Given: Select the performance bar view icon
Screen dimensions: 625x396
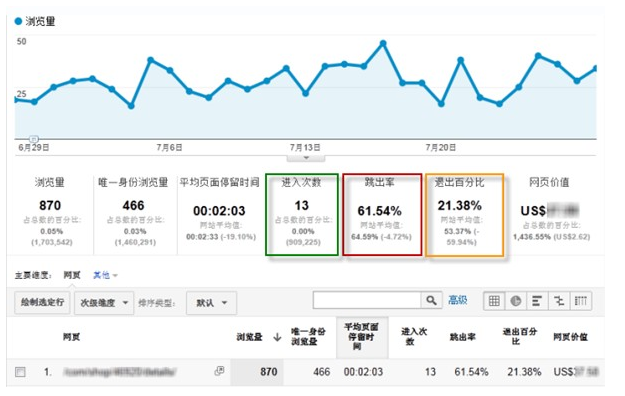Looking at the screenshot, I should click(537, 301).
